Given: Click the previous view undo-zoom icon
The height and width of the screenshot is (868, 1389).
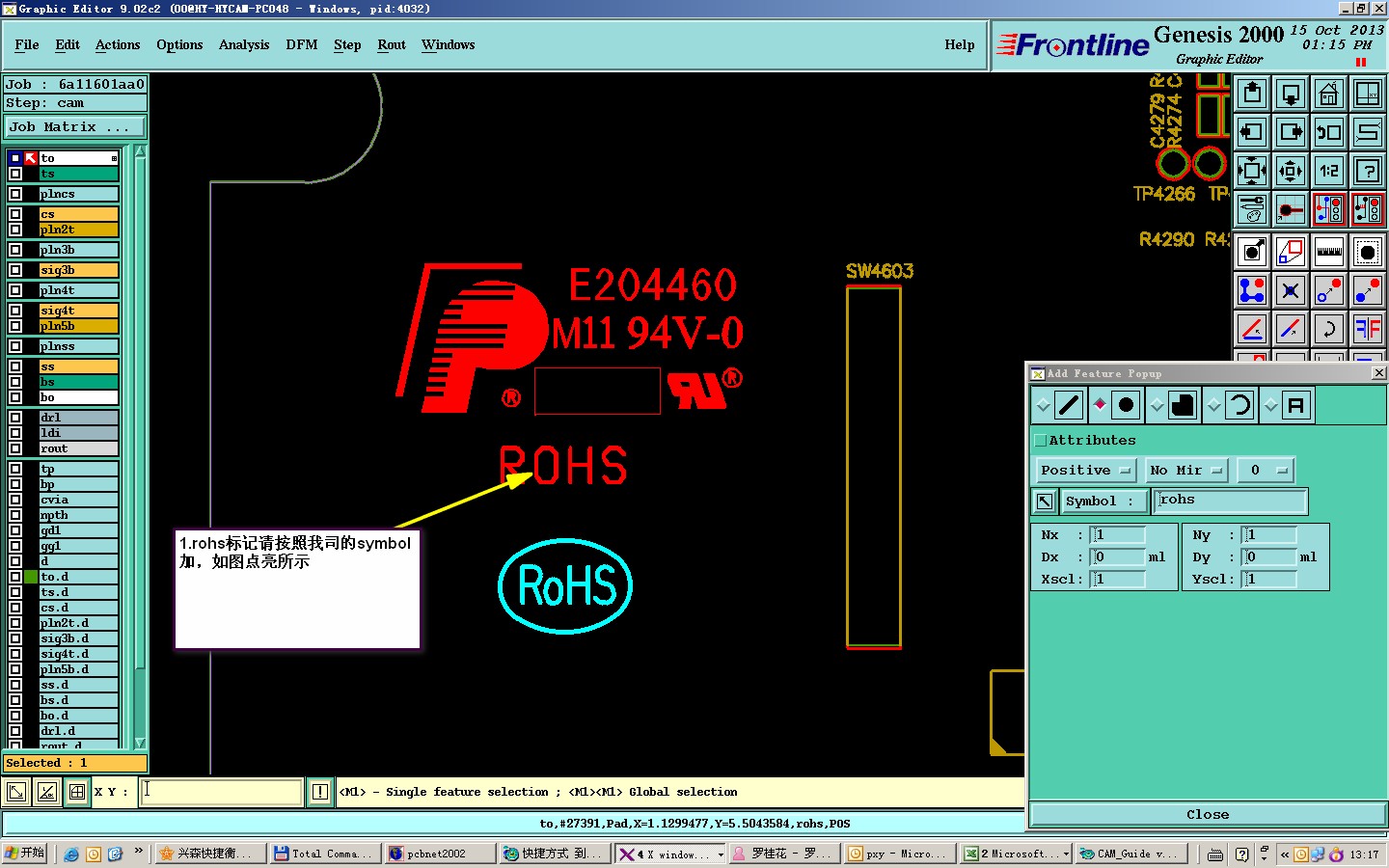Looking at the screenshot, I should [x=1329, y=132].
